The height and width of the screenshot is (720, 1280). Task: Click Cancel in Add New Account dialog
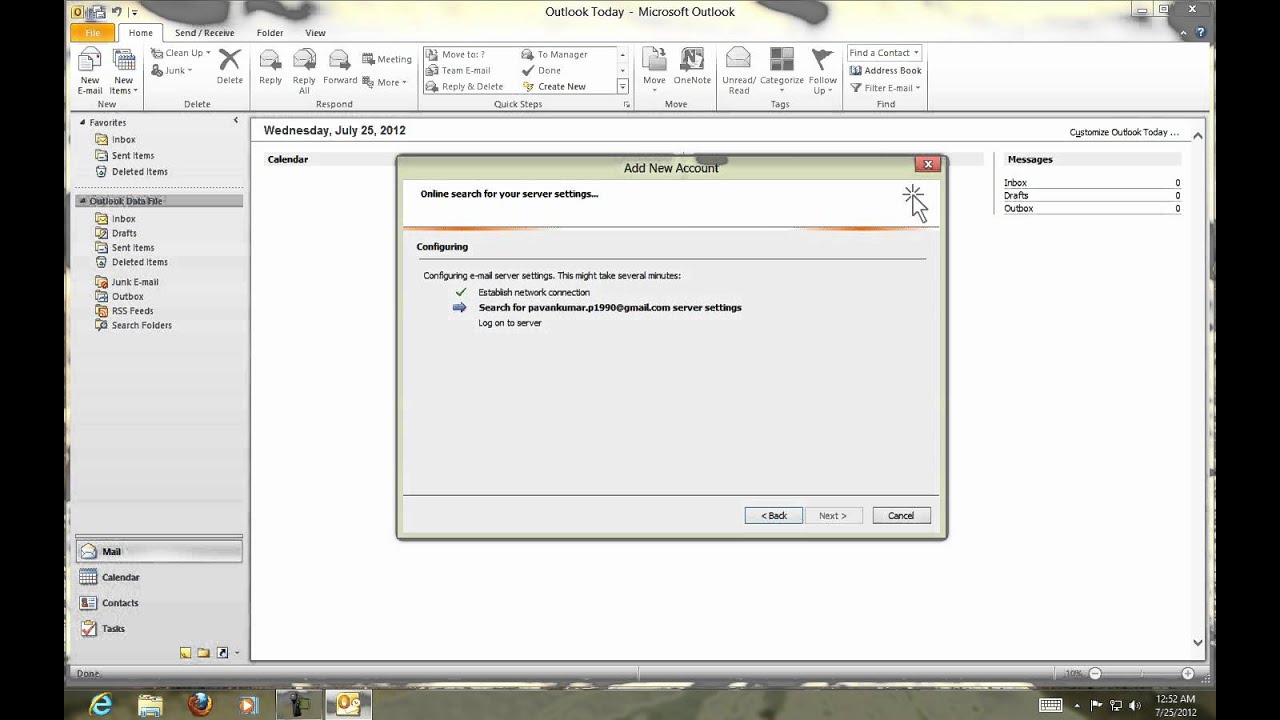coord(901,516)
